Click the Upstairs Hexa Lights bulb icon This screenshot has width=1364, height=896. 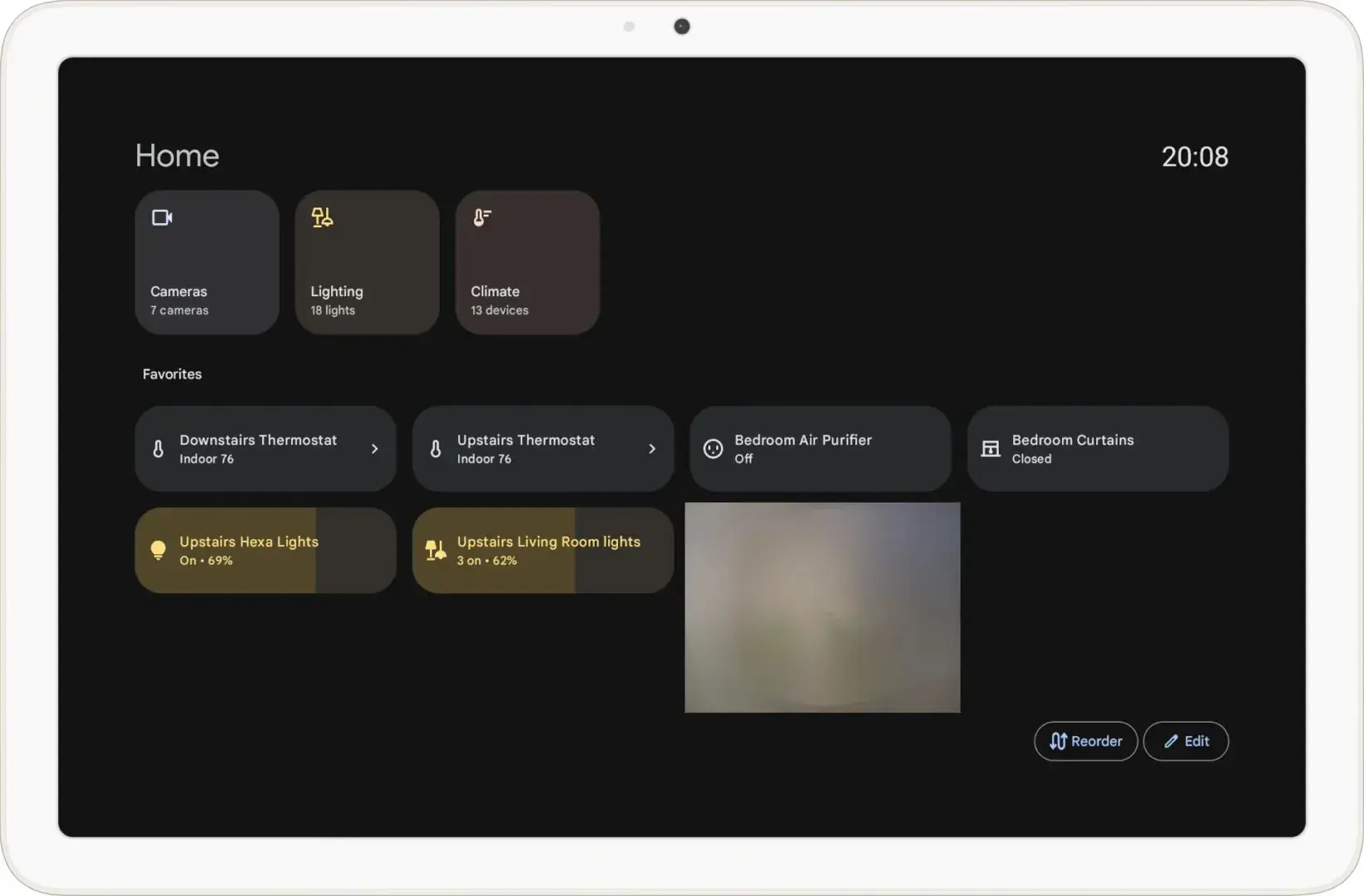tap(158, 550)
